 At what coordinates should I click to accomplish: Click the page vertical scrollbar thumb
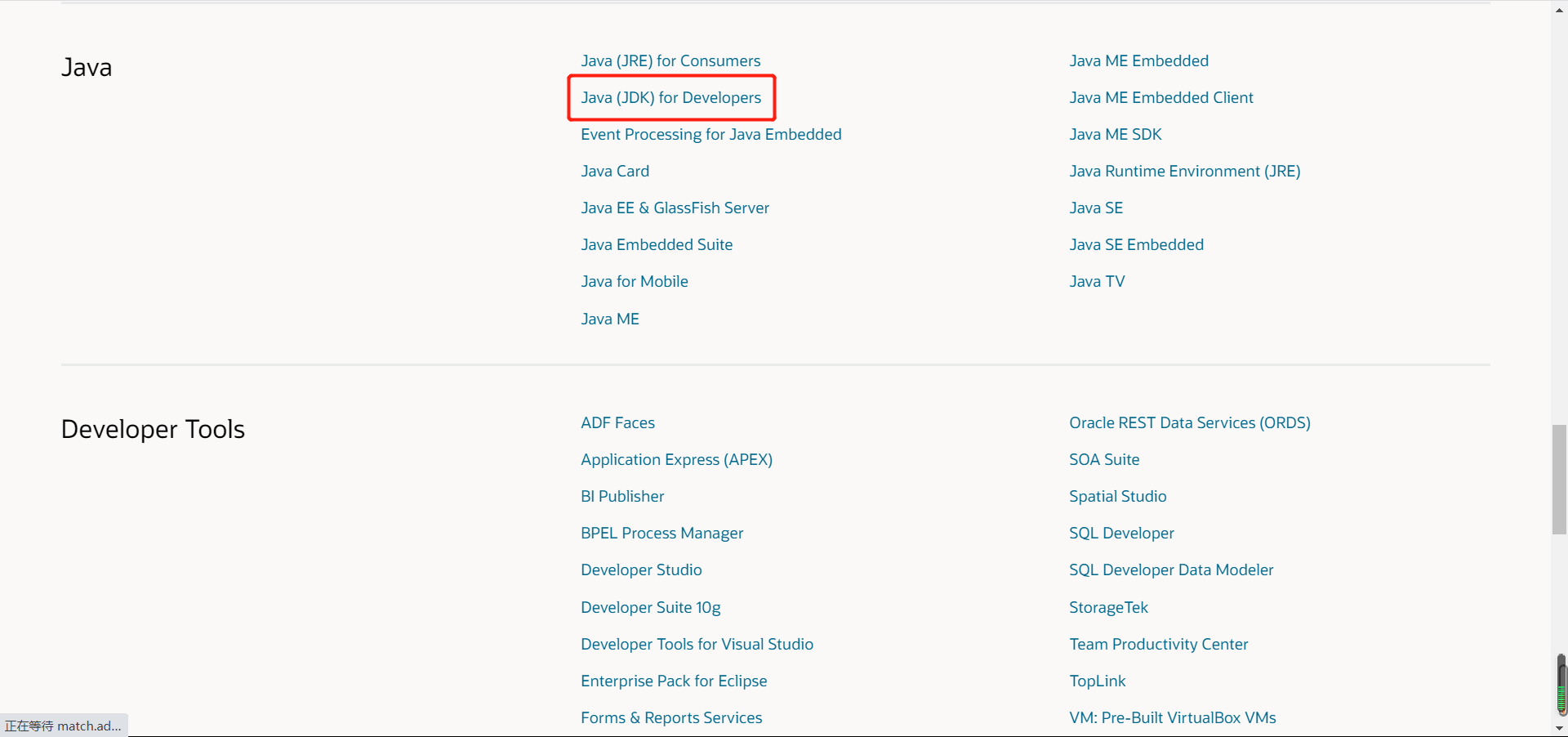[x=1559, y=480]
